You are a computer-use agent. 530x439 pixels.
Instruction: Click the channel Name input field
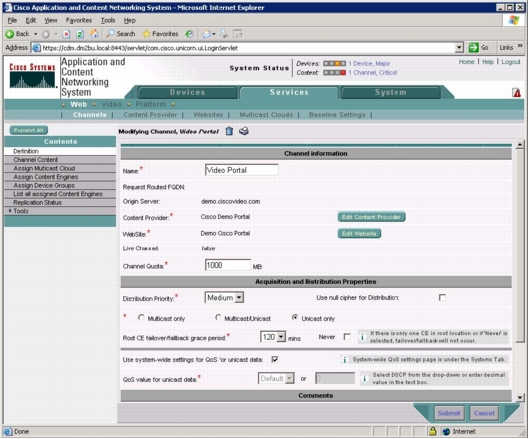click(x=241, y=170)
